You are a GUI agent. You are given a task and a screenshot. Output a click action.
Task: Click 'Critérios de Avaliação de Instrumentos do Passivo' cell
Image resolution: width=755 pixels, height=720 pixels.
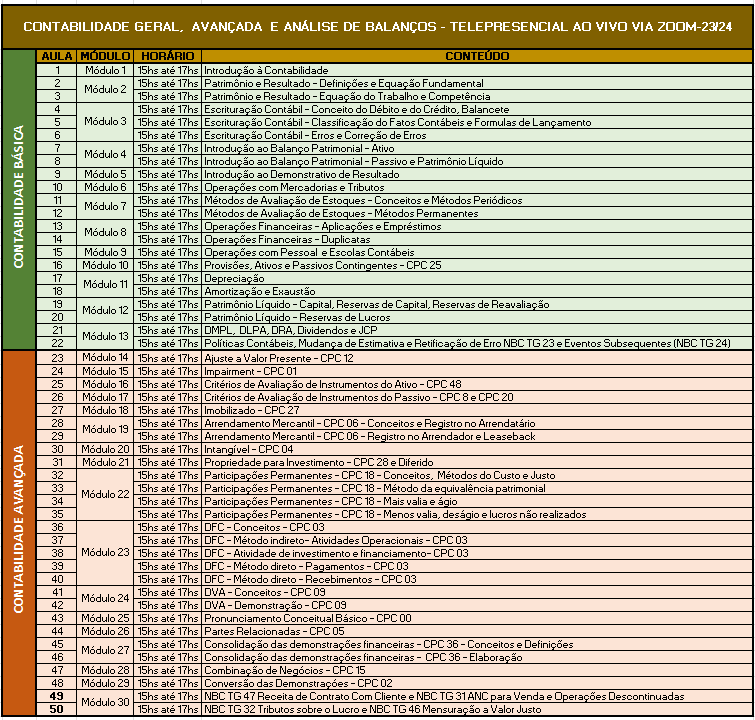click(477, 397)
